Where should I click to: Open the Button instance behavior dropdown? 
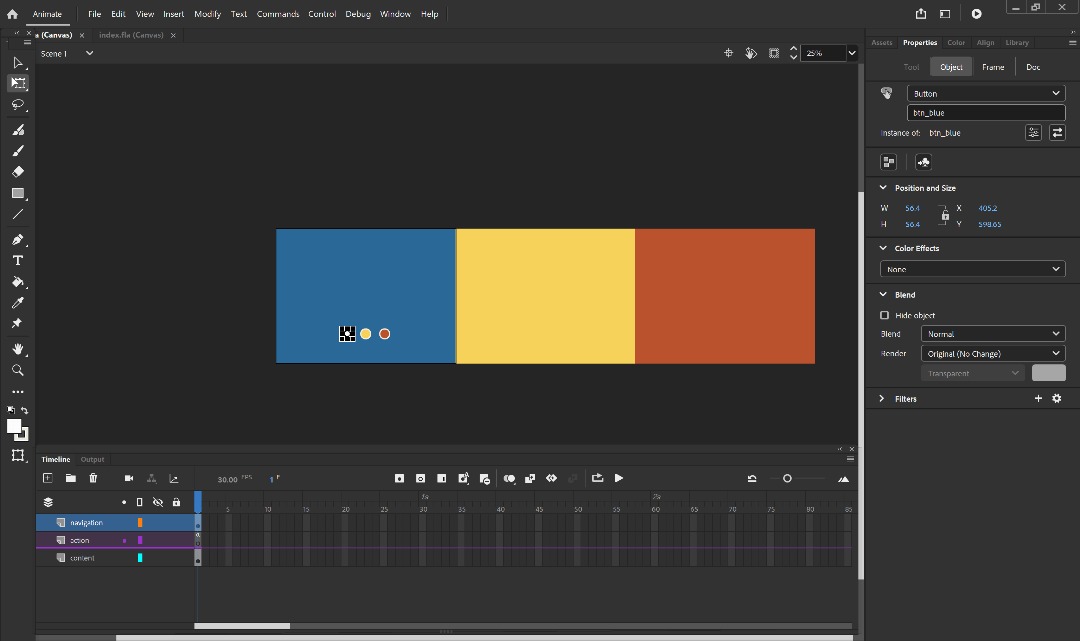[x=986, y=94]
